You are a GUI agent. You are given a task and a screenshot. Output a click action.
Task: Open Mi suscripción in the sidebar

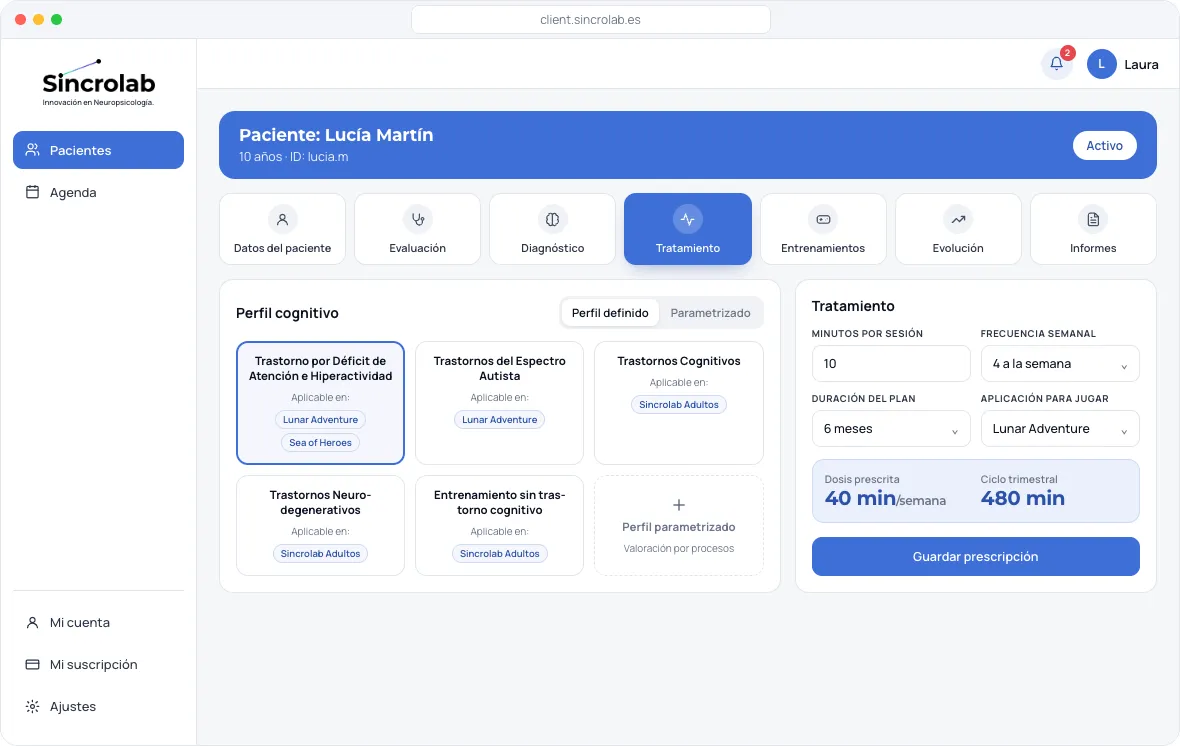99,665
